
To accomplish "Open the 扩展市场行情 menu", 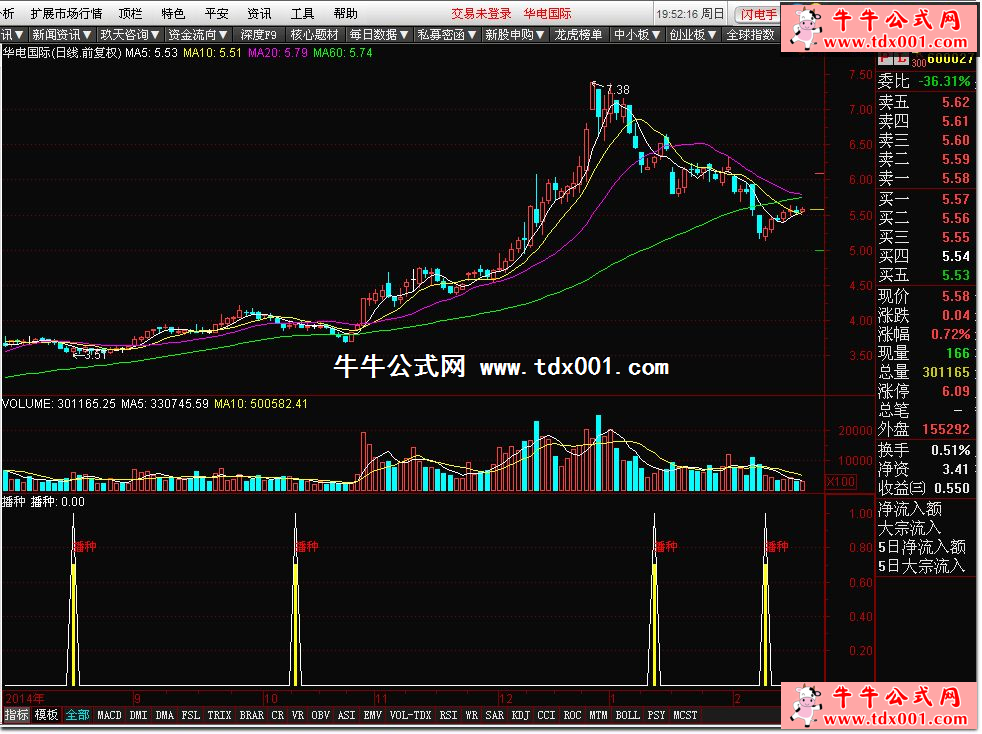I will pos(66,14).
